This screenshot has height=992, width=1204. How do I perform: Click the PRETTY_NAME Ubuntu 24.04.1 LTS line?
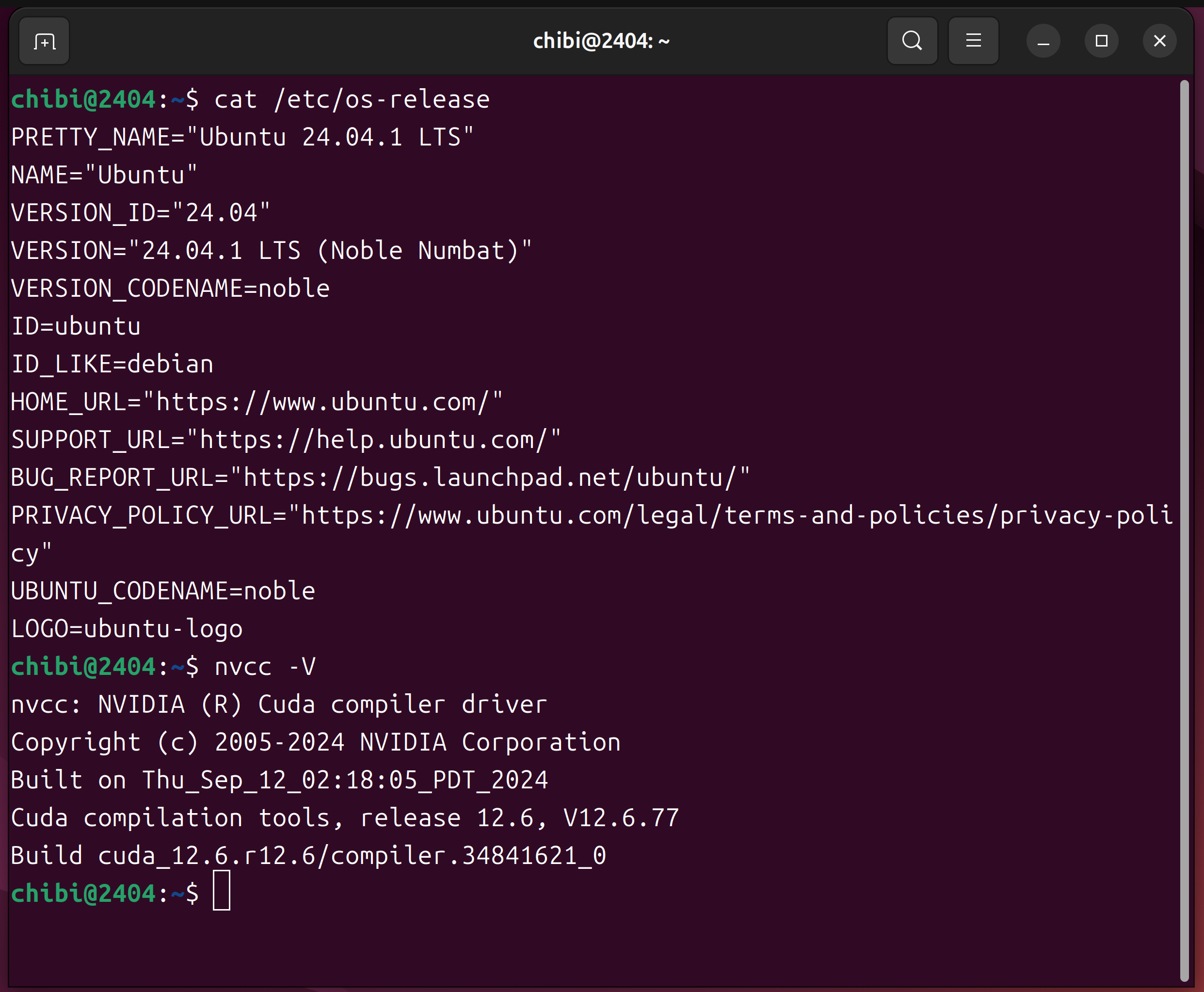tap(242, 138)
